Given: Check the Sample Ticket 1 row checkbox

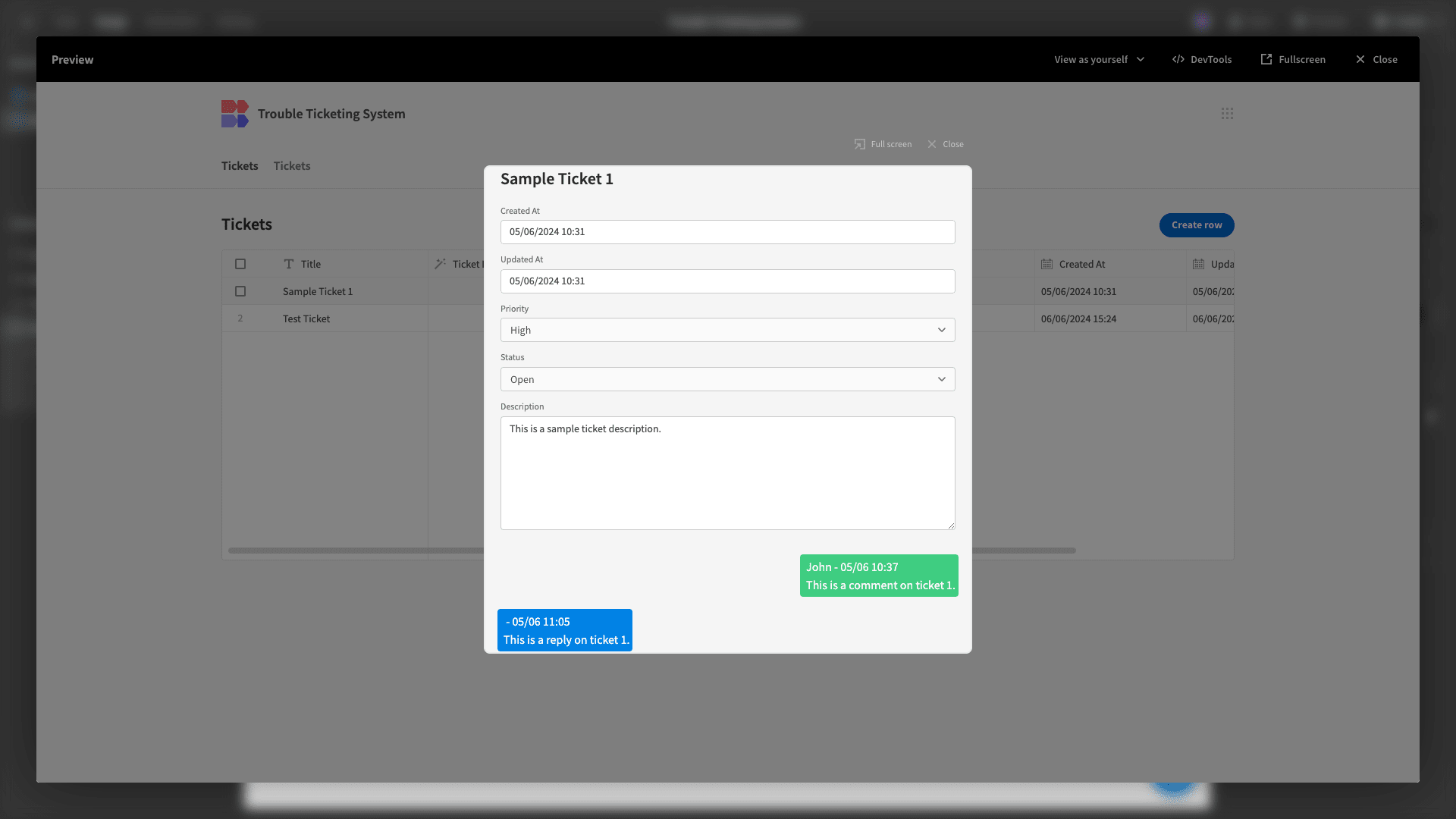Looking at the screenshot, I should click(x=240, y=291).
